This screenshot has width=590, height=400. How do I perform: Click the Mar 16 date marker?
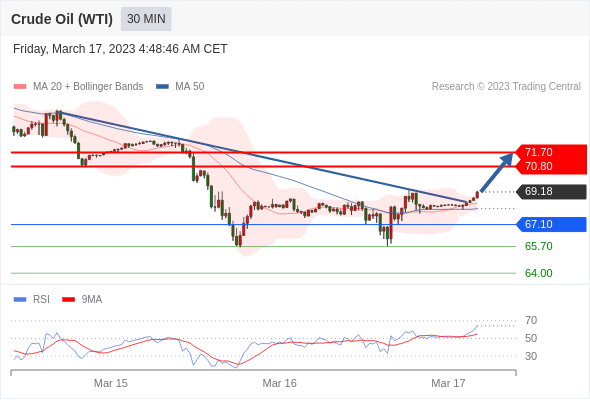279,383
